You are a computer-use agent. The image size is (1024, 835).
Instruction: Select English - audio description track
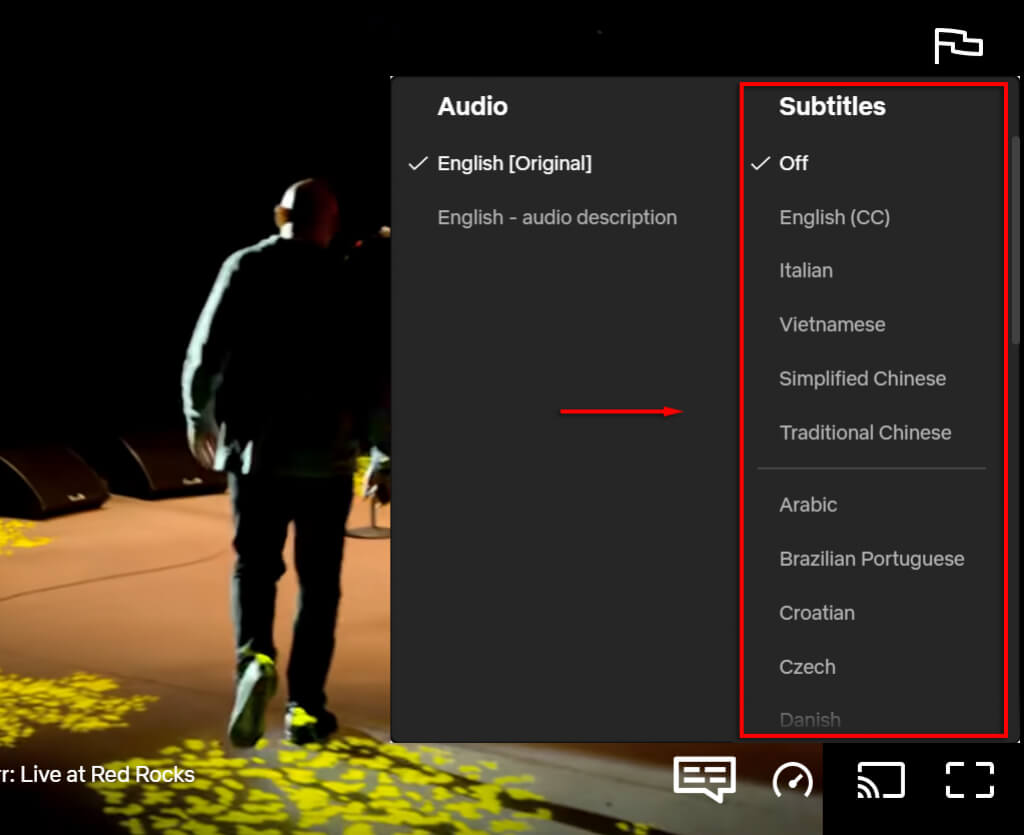tap(557, 217)
